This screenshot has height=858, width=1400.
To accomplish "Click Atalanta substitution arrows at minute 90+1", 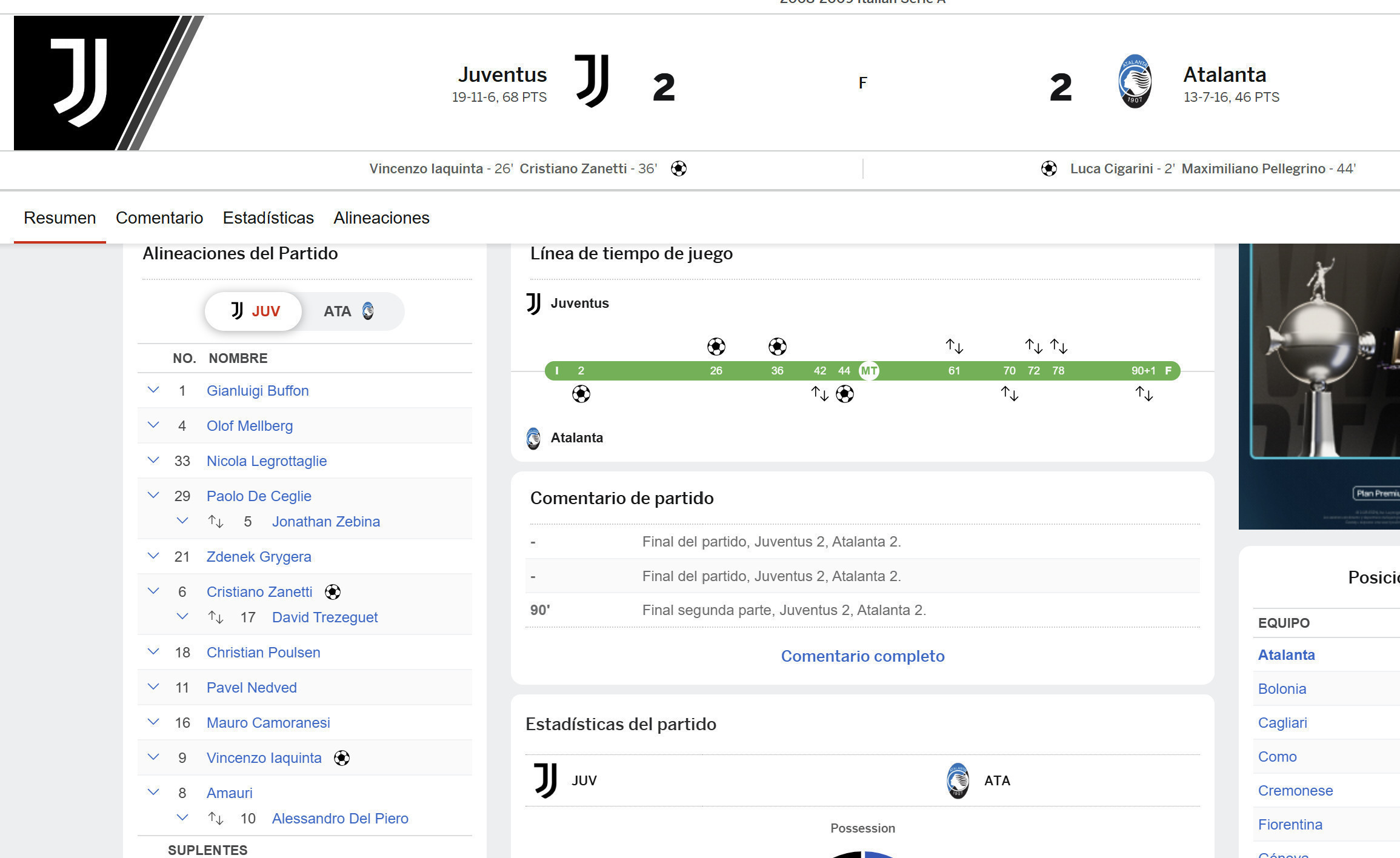I will click(x=1144, y=394).
